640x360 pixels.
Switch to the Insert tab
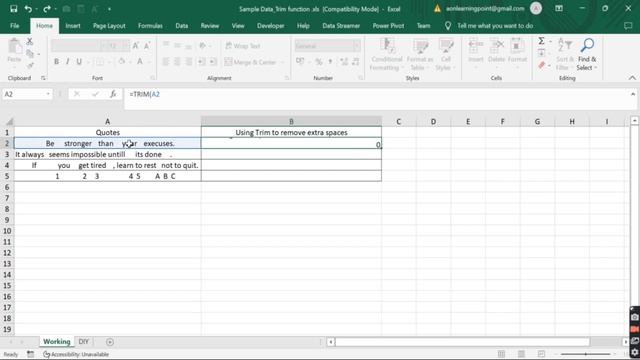[x=73, y=26]
